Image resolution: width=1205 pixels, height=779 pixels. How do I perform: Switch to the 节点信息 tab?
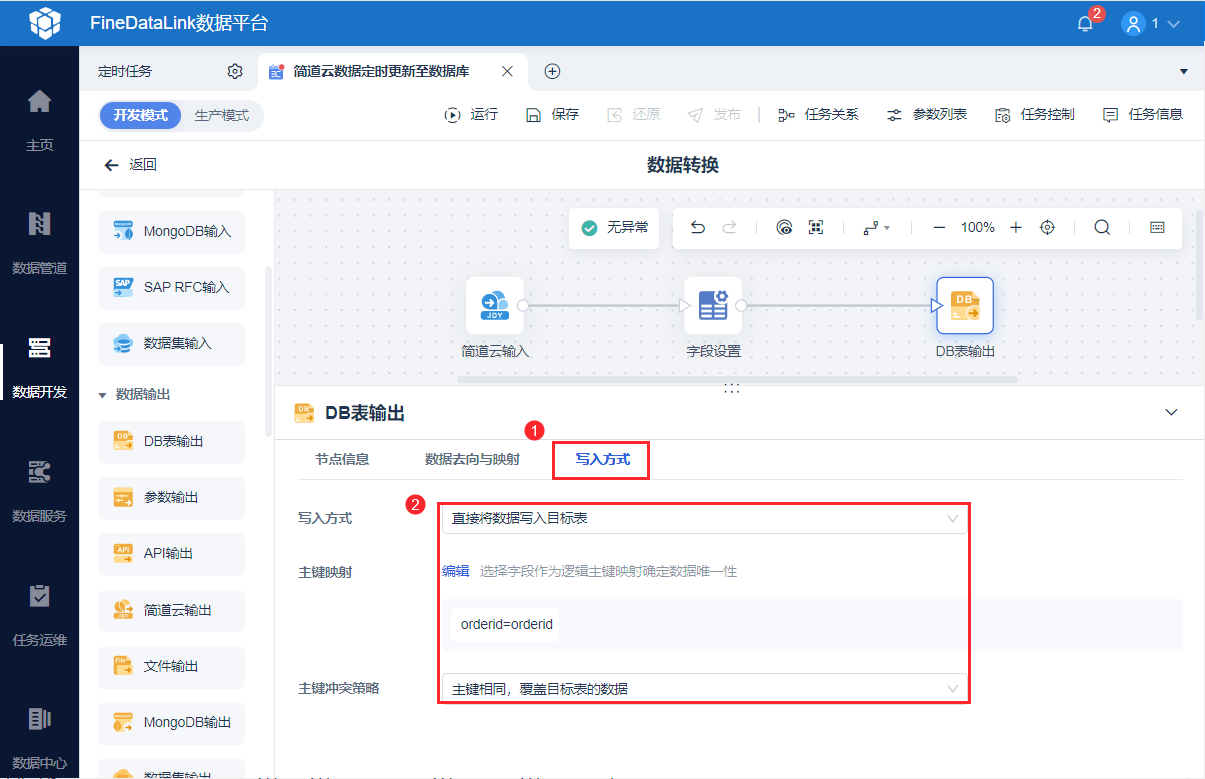click(x=342, y=460)
